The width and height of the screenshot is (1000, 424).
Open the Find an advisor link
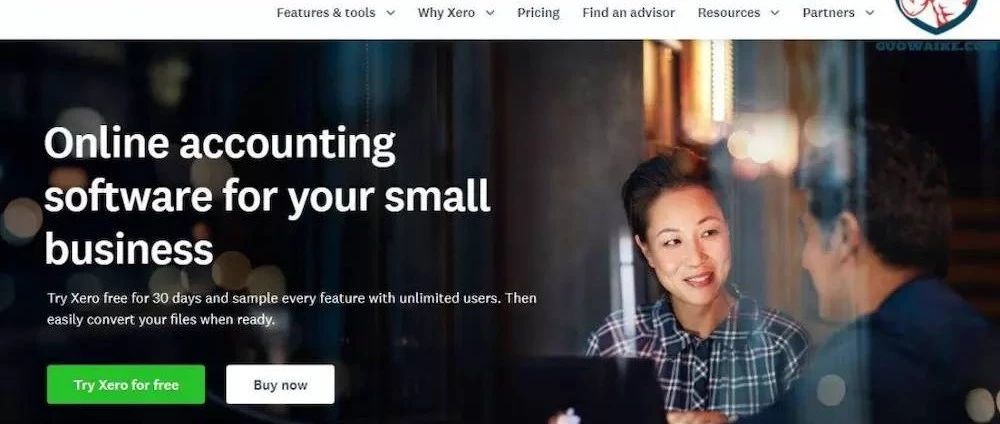[628, 13]
